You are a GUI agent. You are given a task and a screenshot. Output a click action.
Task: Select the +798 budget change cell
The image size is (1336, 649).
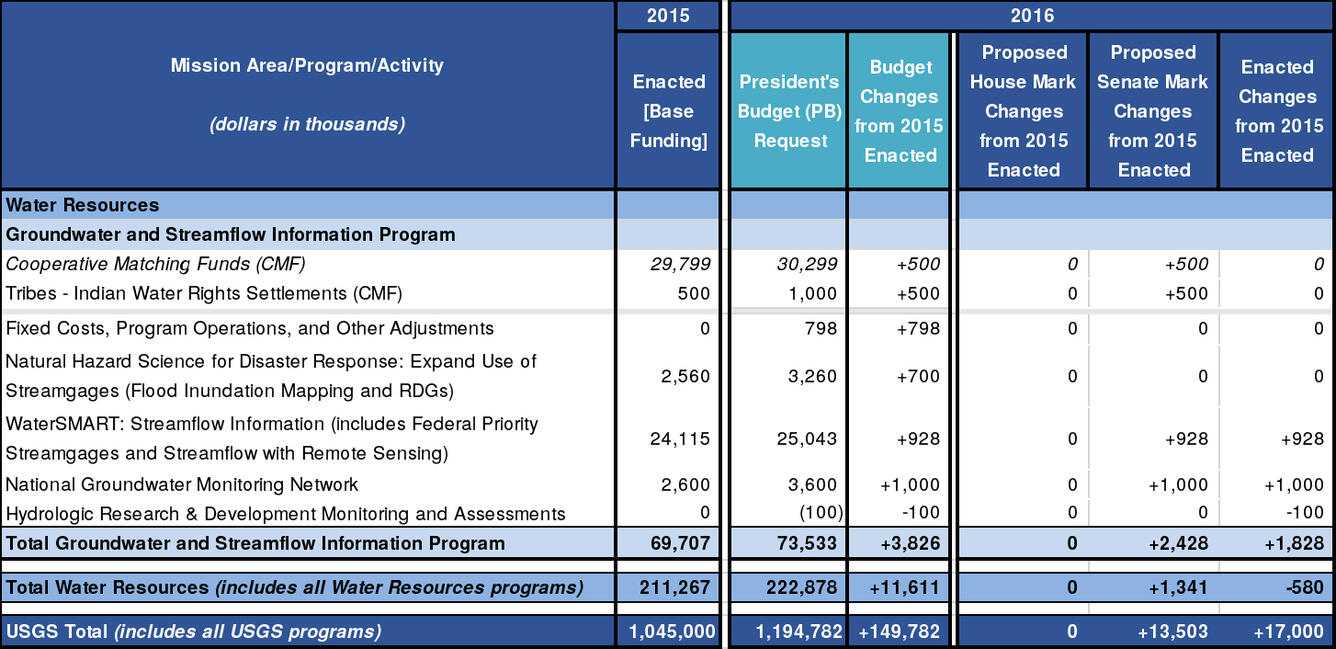[x=899, y=328]
